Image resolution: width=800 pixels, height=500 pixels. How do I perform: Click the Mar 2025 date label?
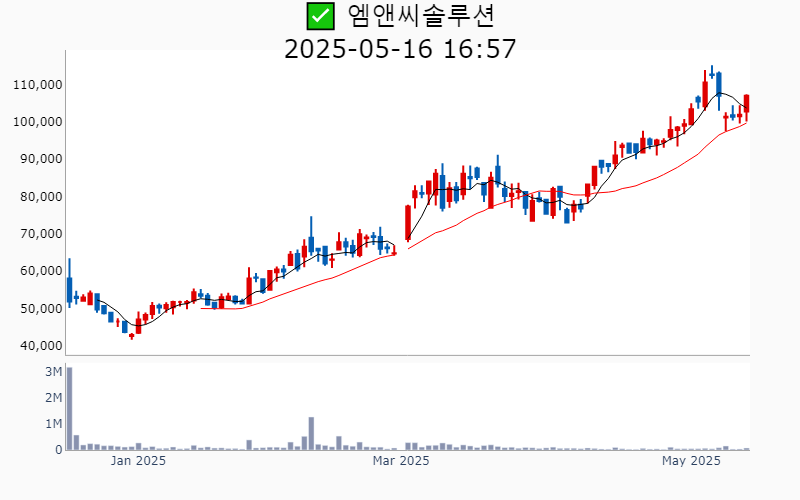coord(401,461)
